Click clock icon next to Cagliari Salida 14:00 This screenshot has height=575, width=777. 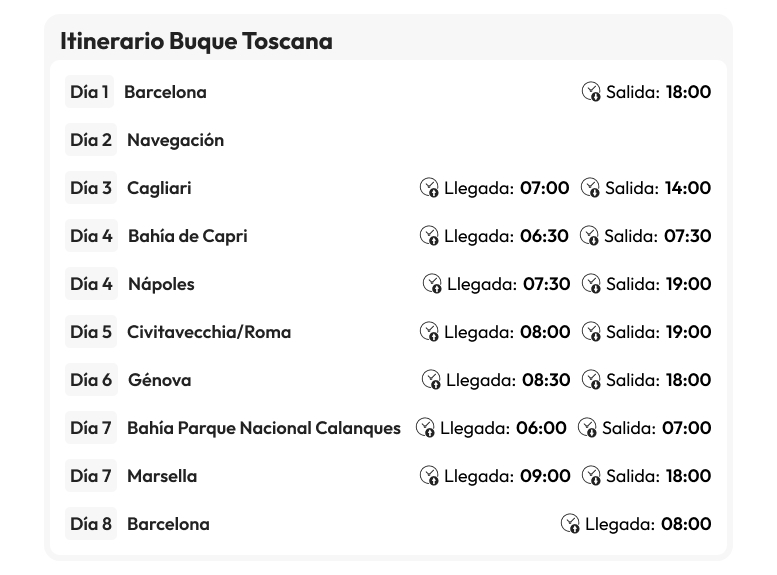(x=591, y=188)
